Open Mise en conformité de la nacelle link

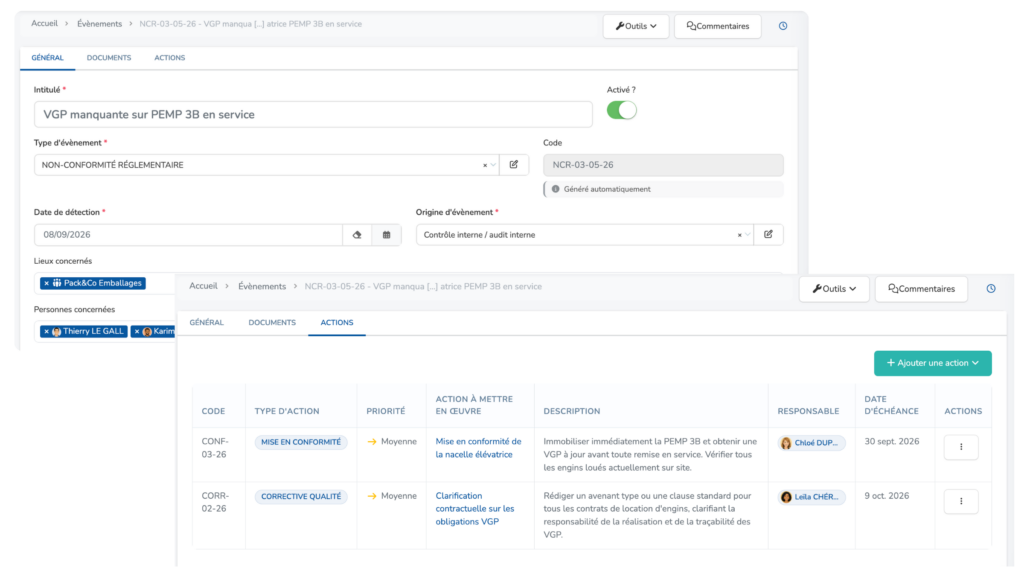[479, 448]
